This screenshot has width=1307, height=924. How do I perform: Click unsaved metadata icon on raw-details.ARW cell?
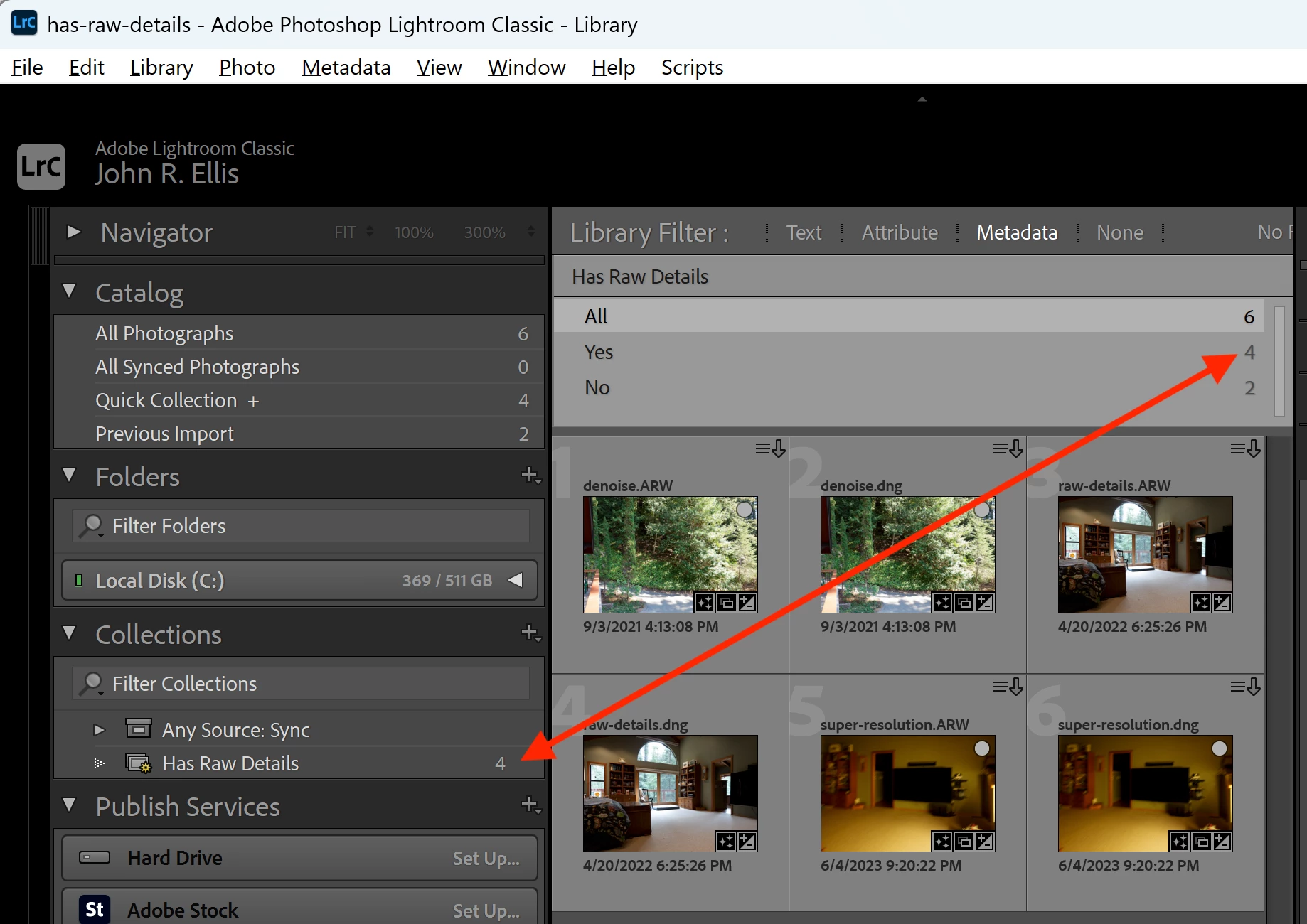[1245, 448]
